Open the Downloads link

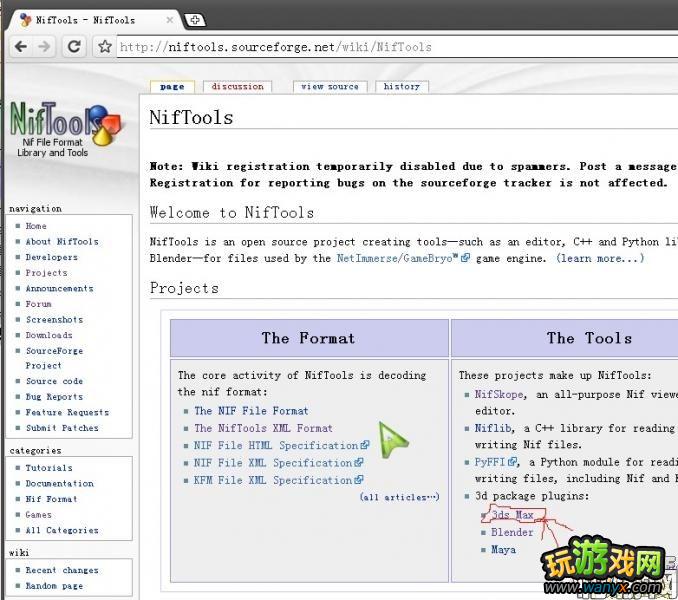(49, 335)
